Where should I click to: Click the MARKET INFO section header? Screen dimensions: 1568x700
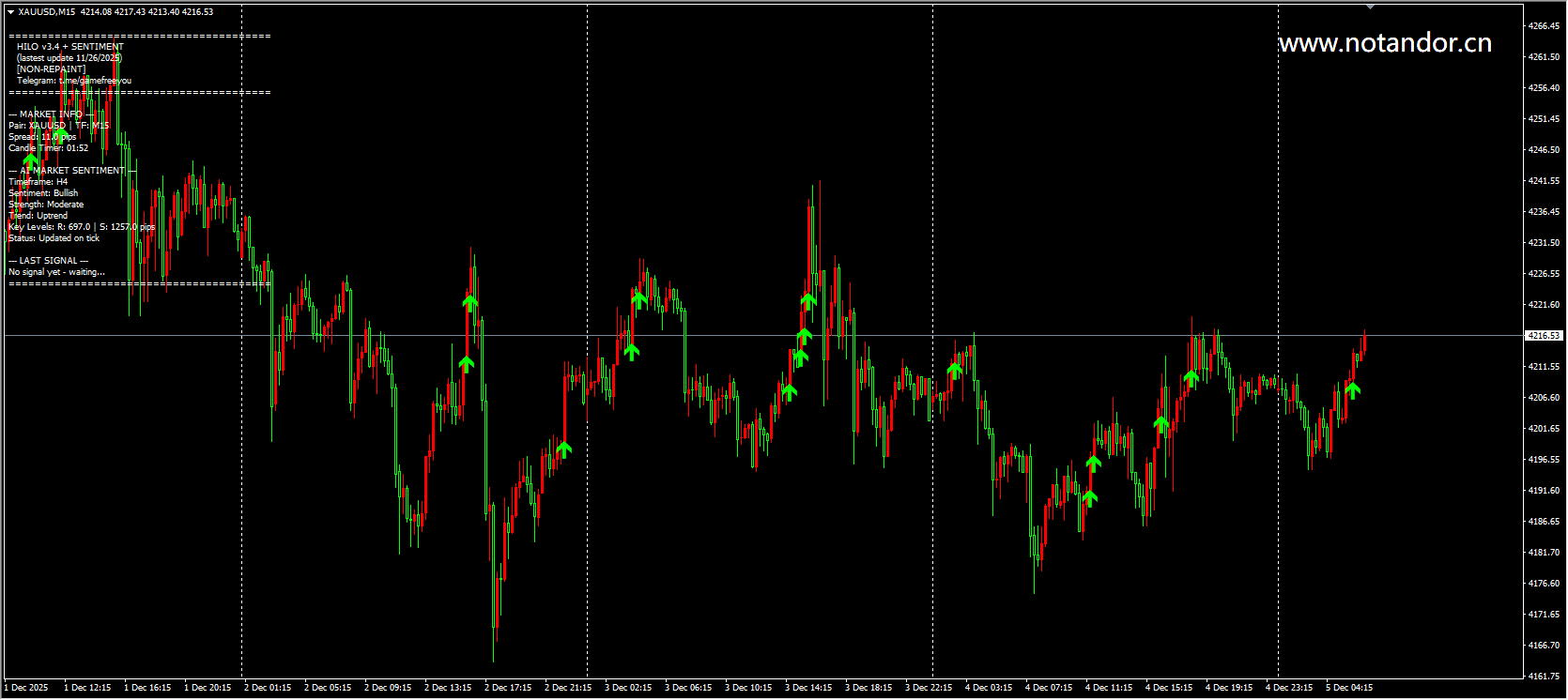tap(52, 114)
